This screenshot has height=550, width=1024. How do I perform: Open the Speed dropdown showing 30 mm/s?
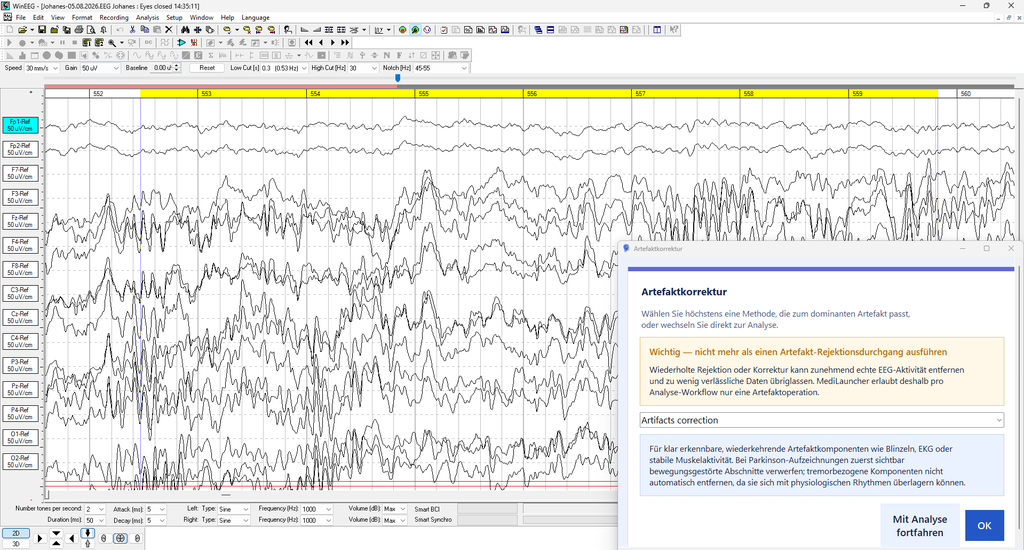[42, 68]
